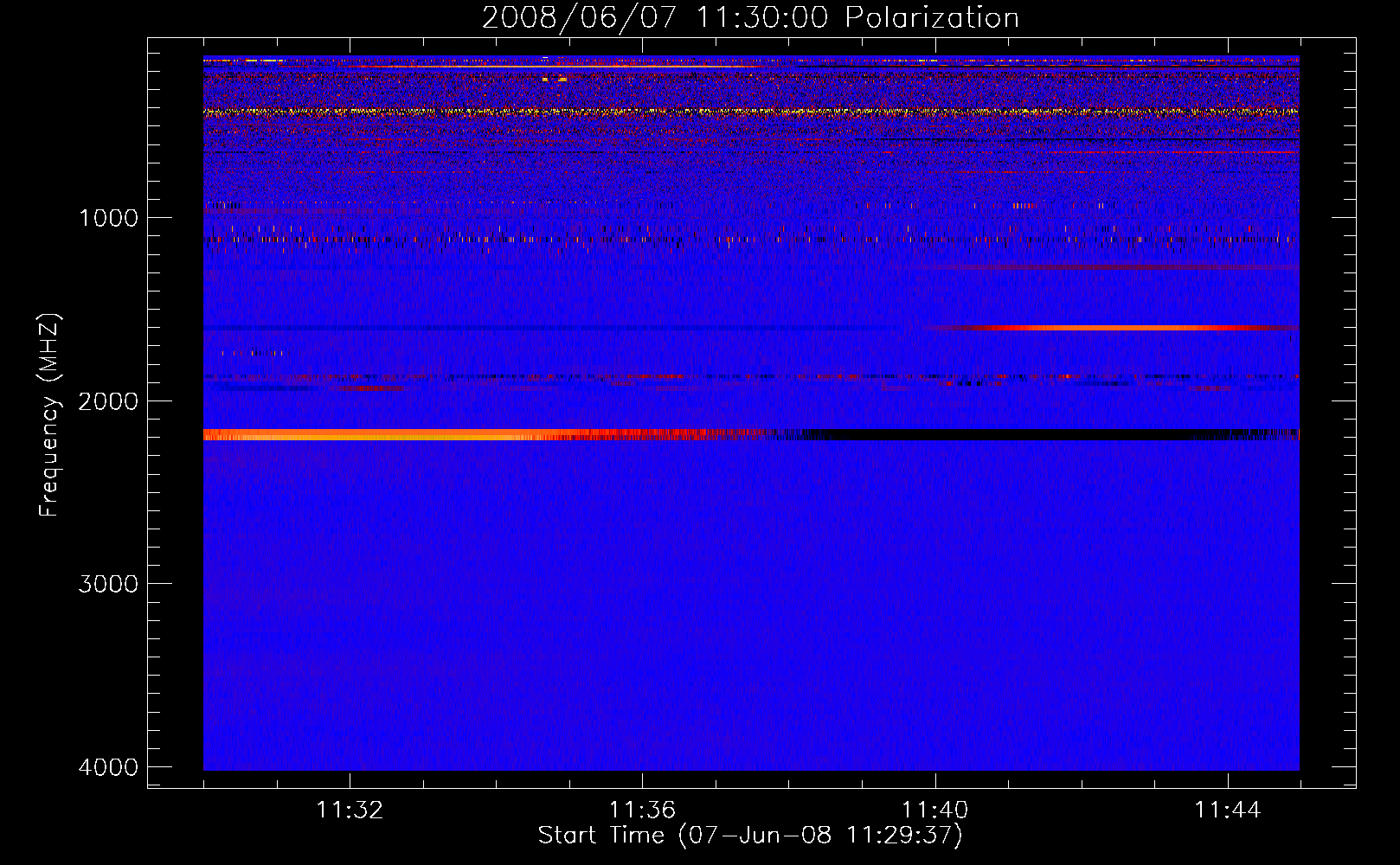Click the 11:40 time tick label
This screenshot has height=865, width=1400.
(x=934, y=811)
